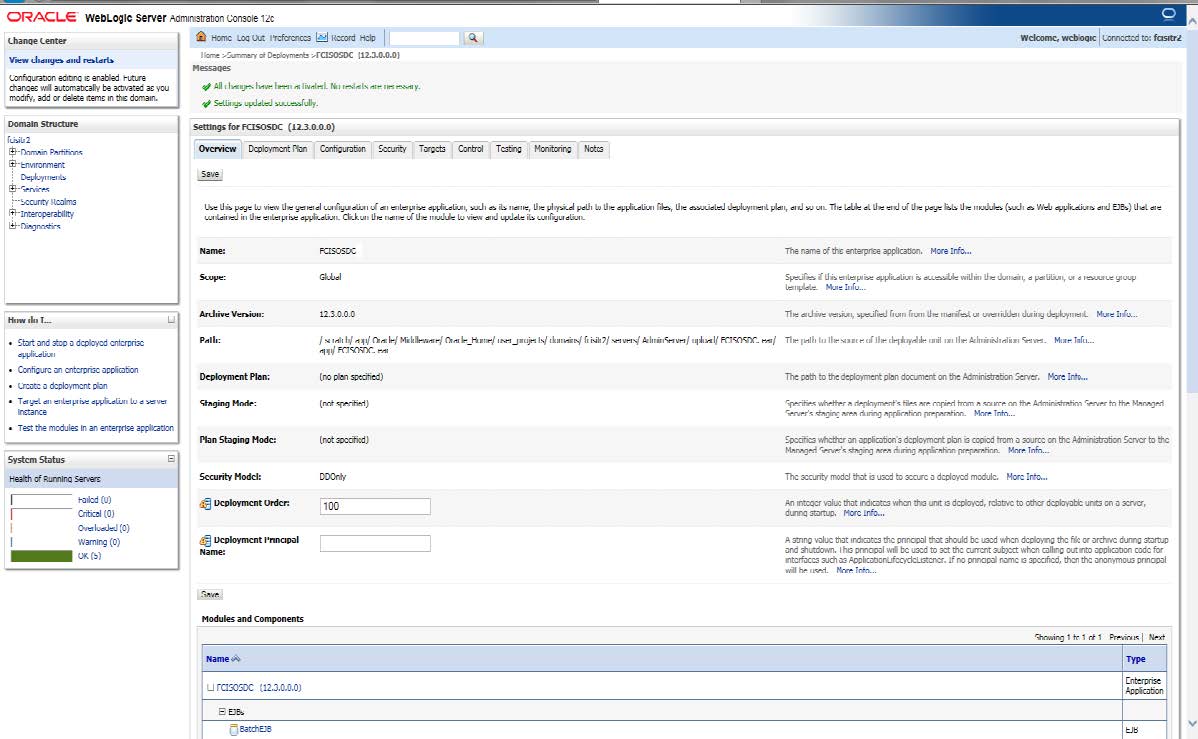Expand the Services tree node
This screenshot has width=1198, height=739.
(x=12, y=189)
